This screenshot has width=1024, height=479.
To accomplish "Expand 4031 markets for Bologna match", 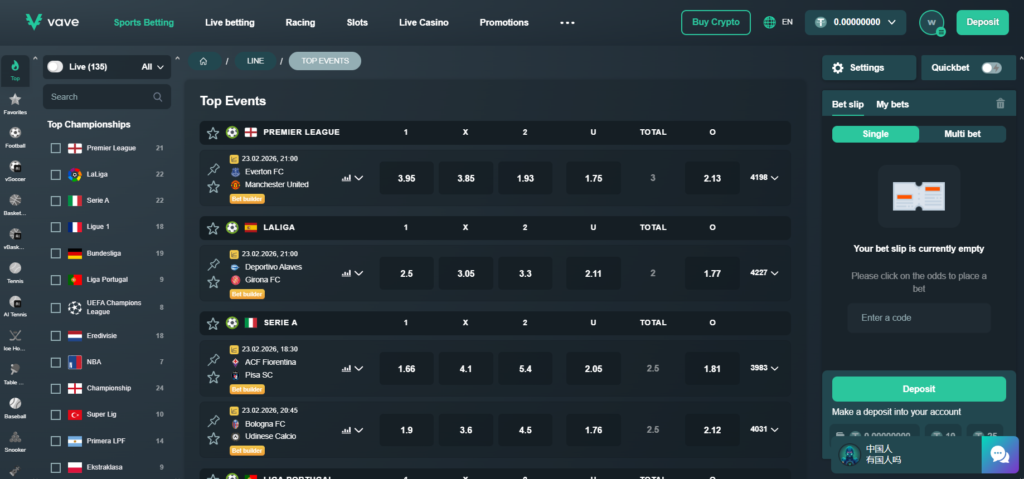I will click(764, 430).
